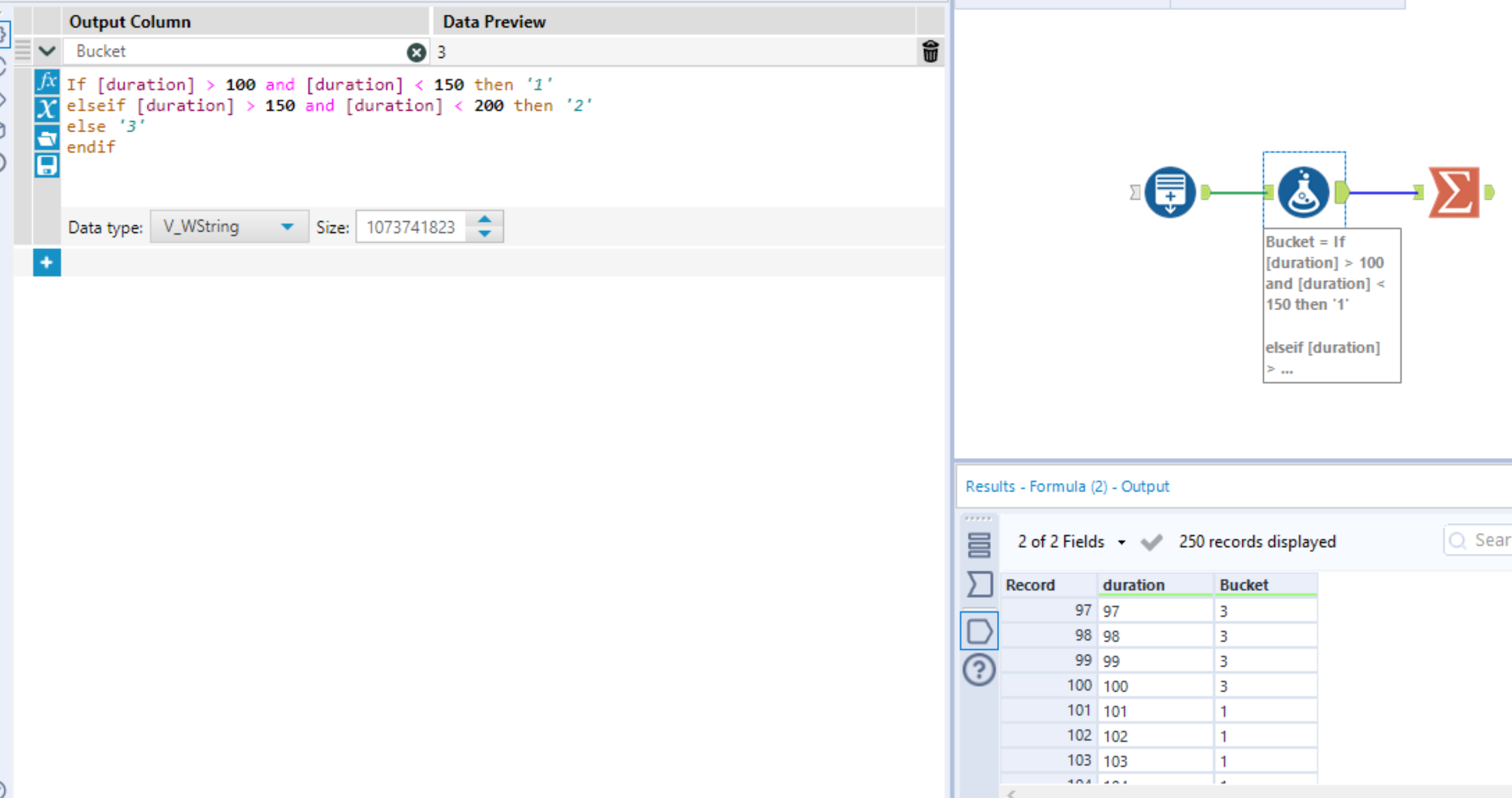Open Results pane help
The image size is (1512, 798).
tap(979, 668)
